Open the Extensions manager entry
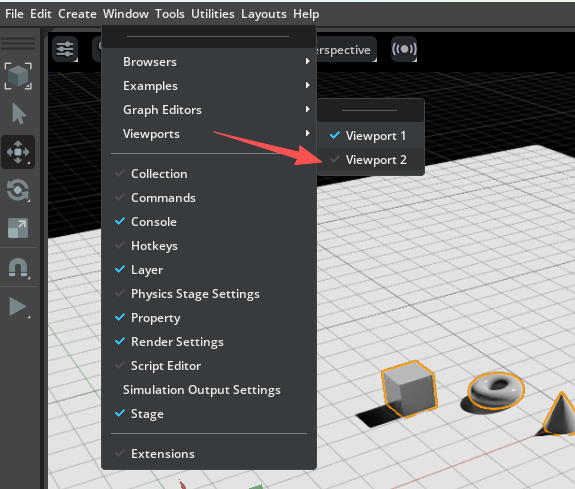The image size is (575, 489). tap(209, 454)
